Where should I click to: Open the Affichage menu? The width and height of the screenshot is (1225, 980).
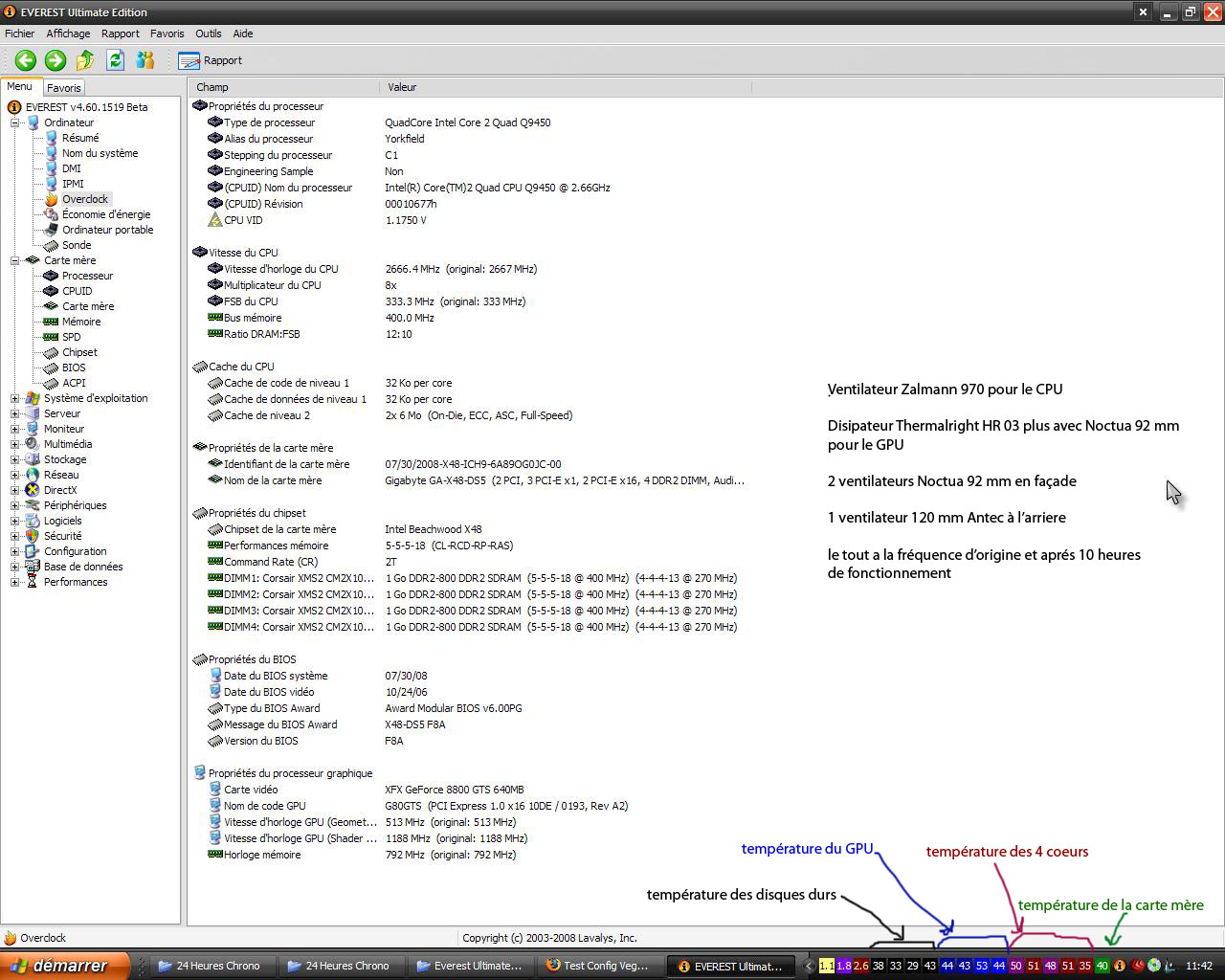[x=68, y=33]
